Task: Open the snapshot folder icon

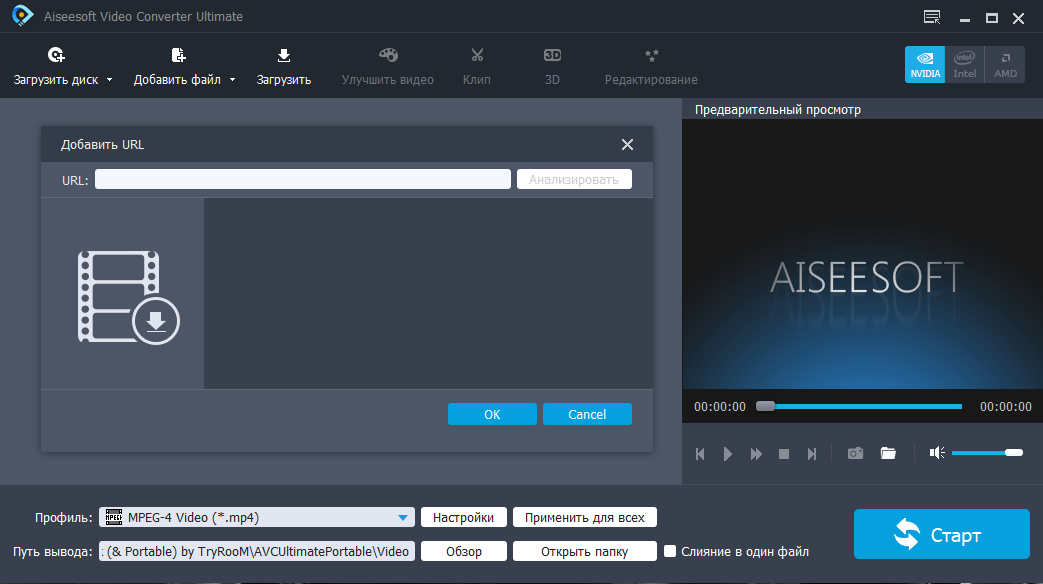Action: [888, 453]
